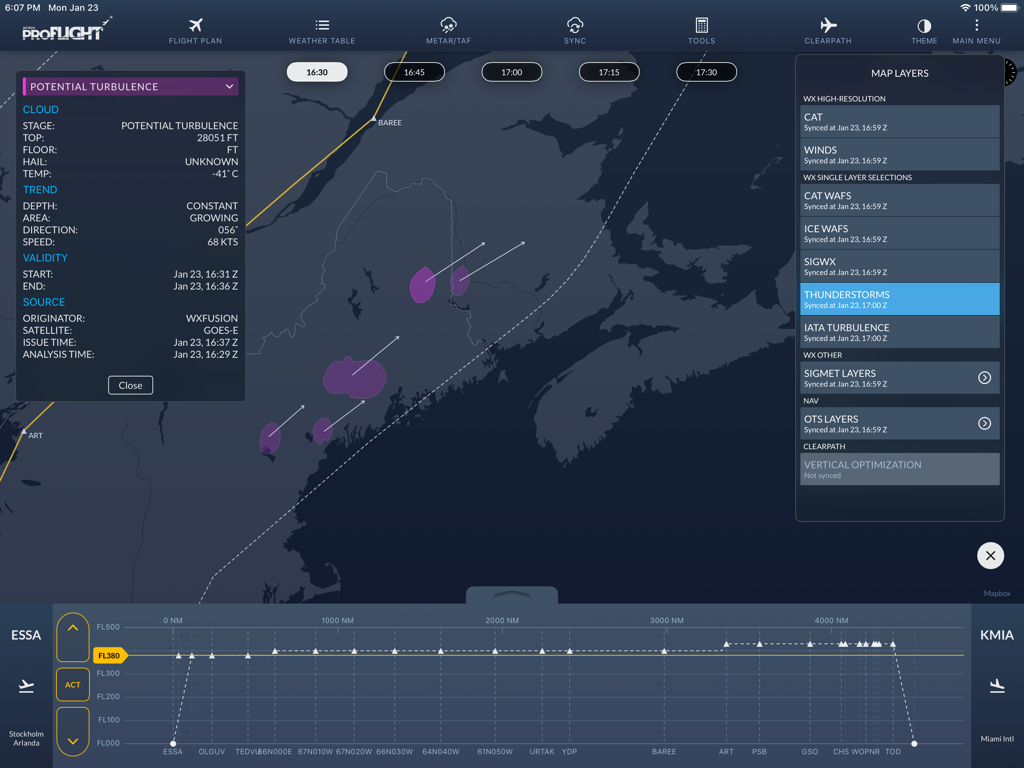Select the 17:00 time step
Screen dimensions: 1024x768
(x=511, y=71)
